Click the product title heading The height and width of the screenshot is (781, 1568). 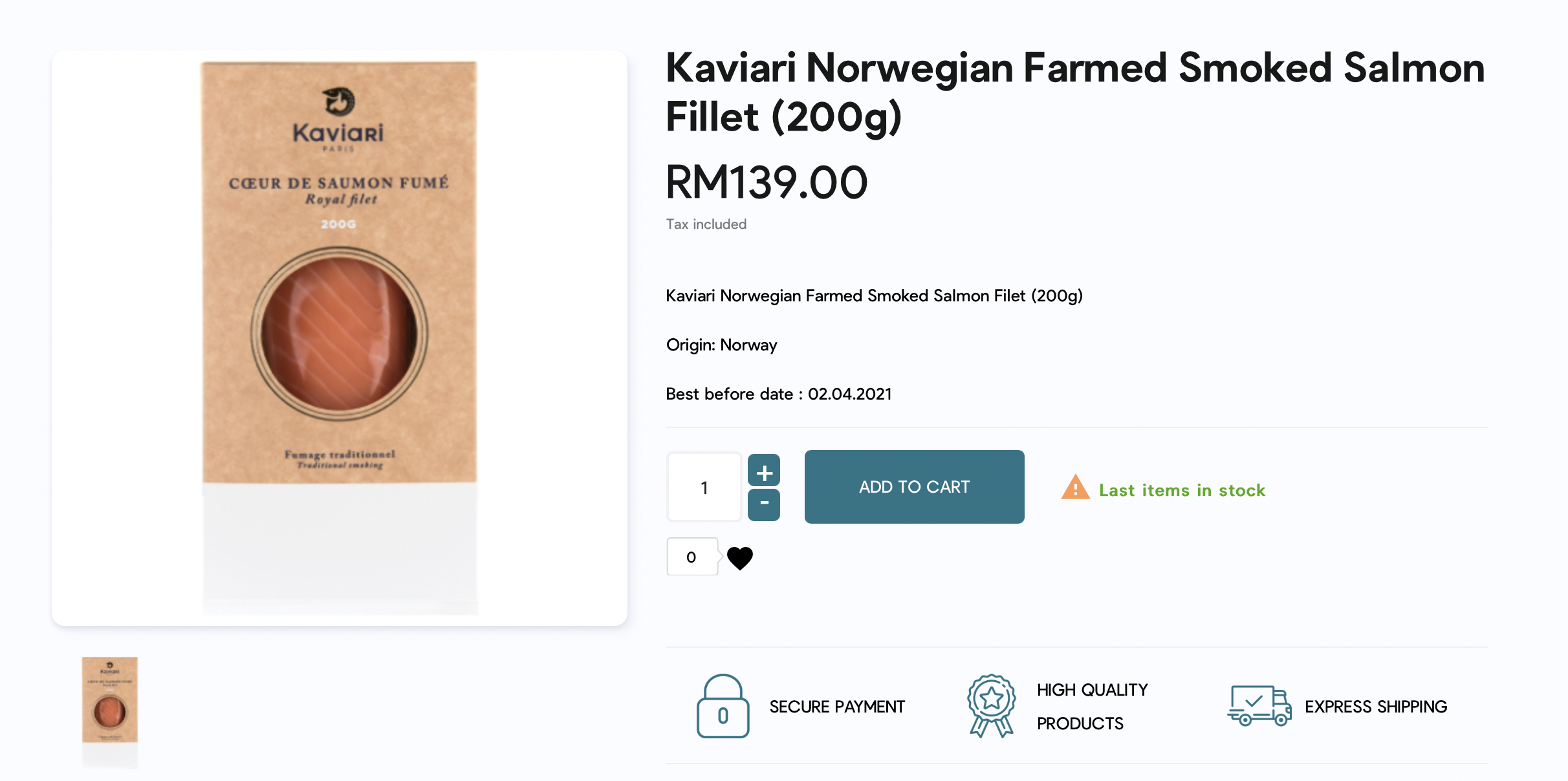pyautogui.click(x=1074, y=92)
